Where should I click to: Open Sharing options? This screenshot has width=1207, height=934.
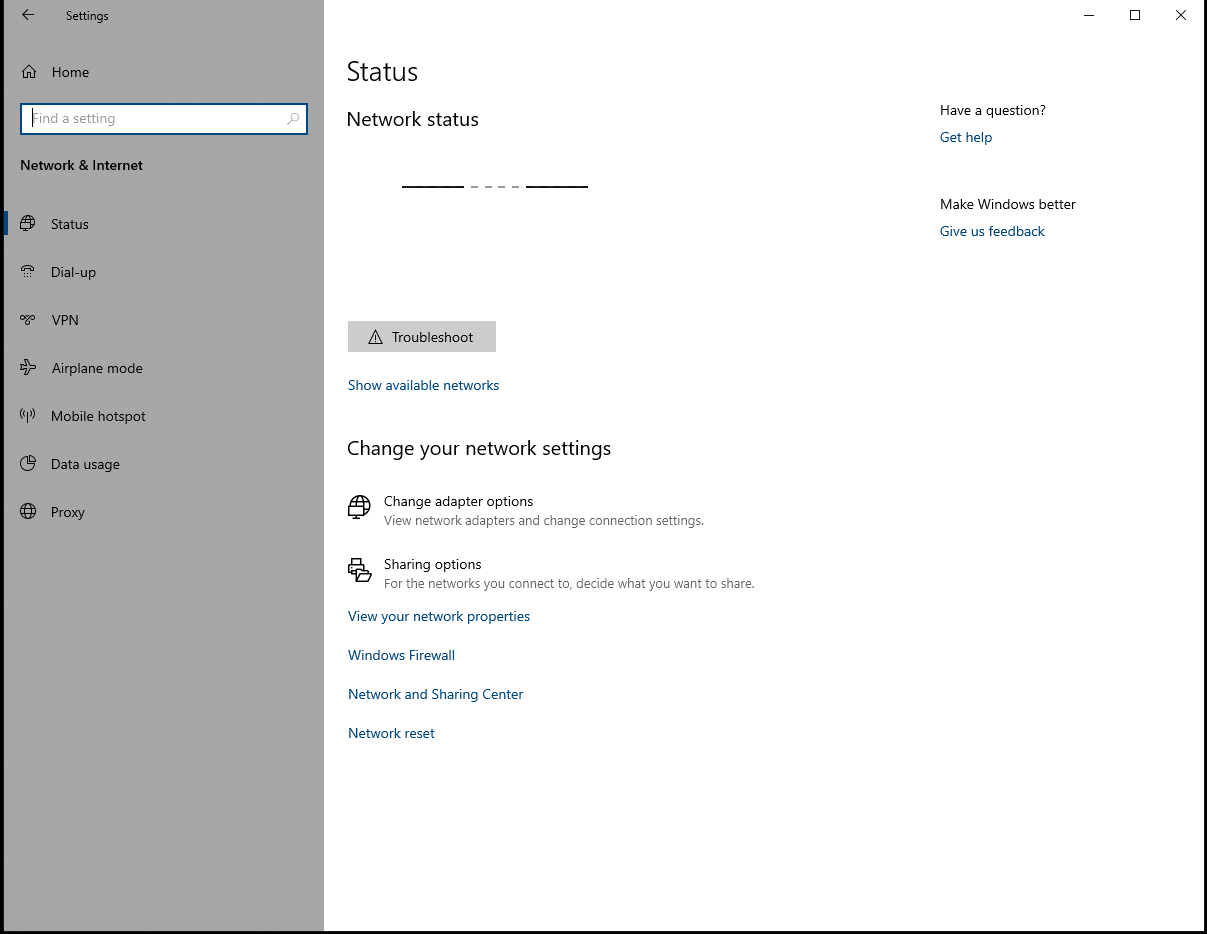coord(432,564)
